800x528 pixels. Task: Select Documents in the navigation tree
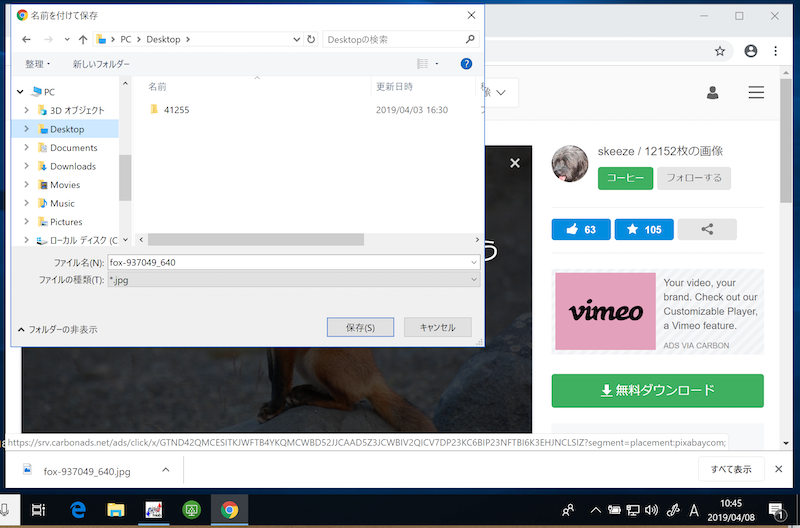point(73,148)
